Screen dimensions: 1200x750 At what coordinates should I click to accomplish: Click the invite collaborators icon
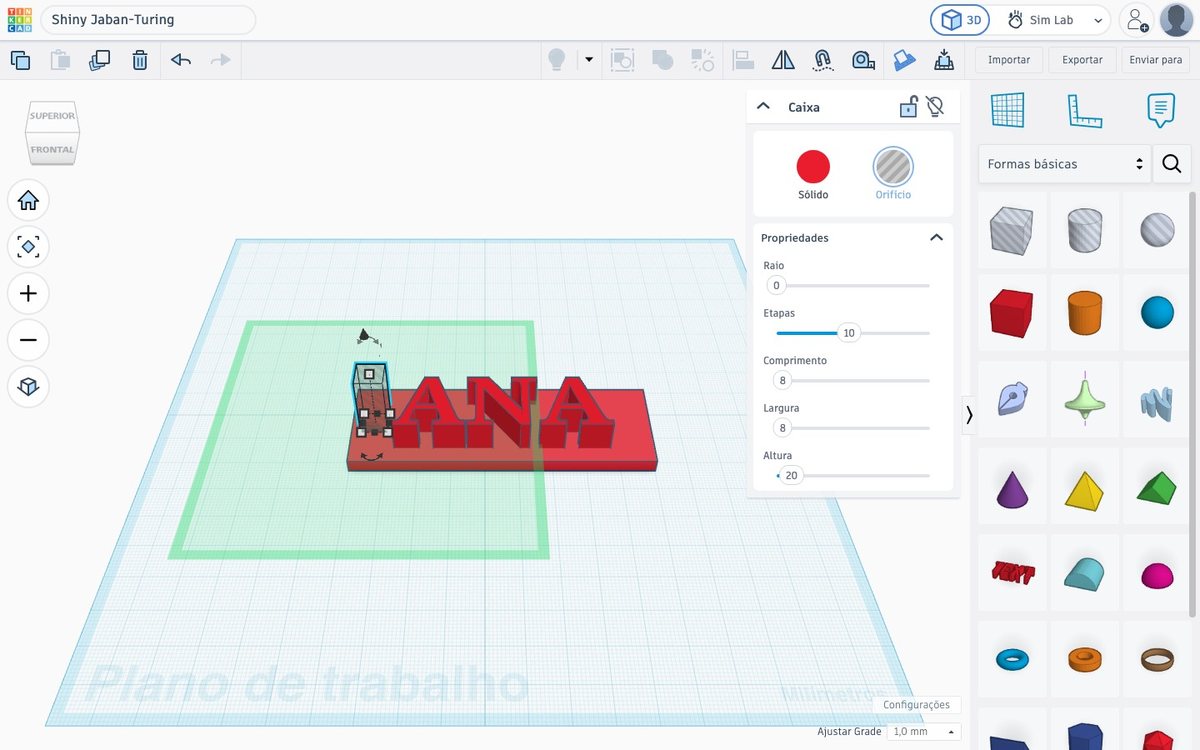tap(1135, 20)
